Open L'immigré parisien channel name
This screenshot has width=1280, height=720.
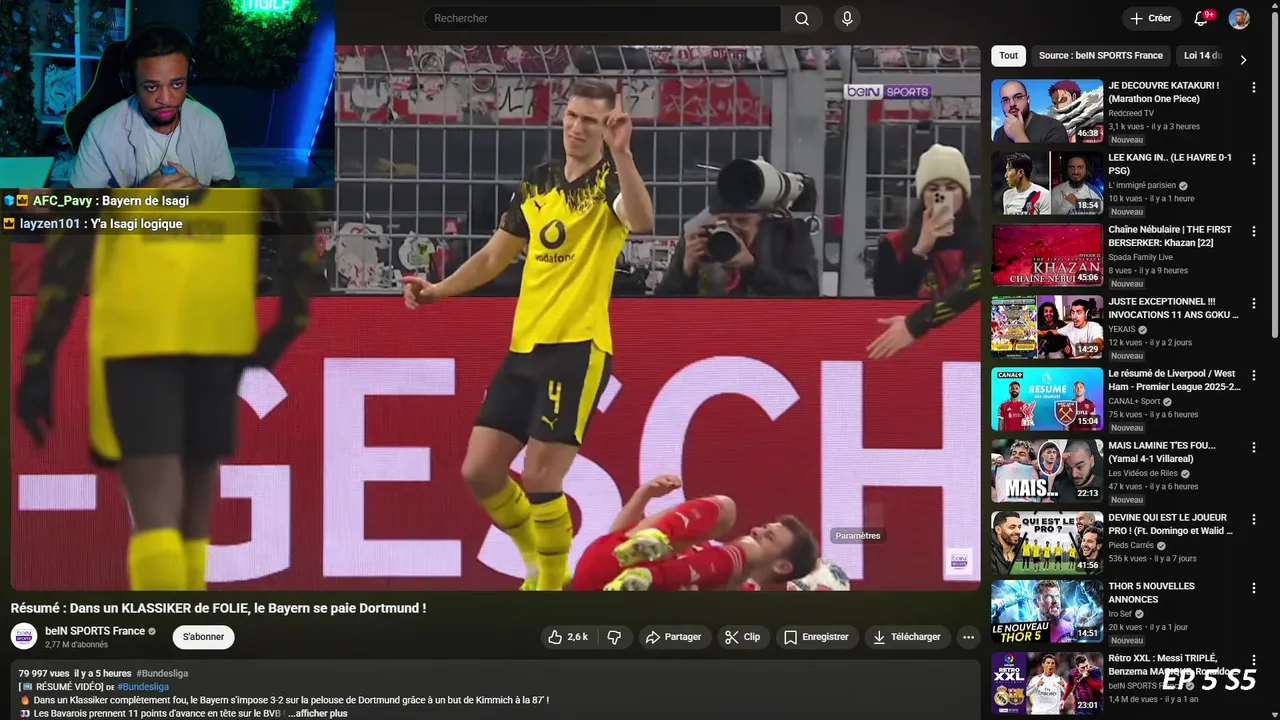click(1142, 185)
